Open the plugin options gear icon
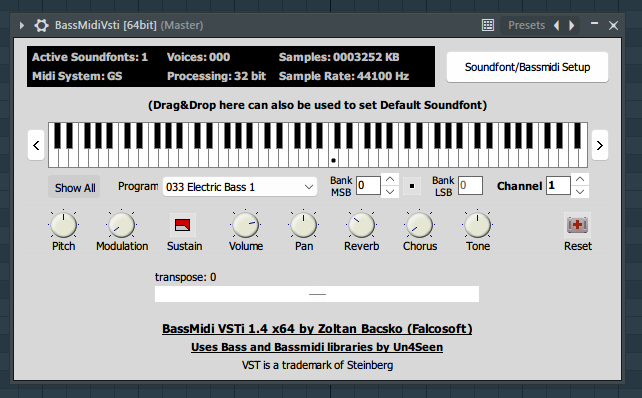This screenshot has width=642, height=398. point(41,25)
